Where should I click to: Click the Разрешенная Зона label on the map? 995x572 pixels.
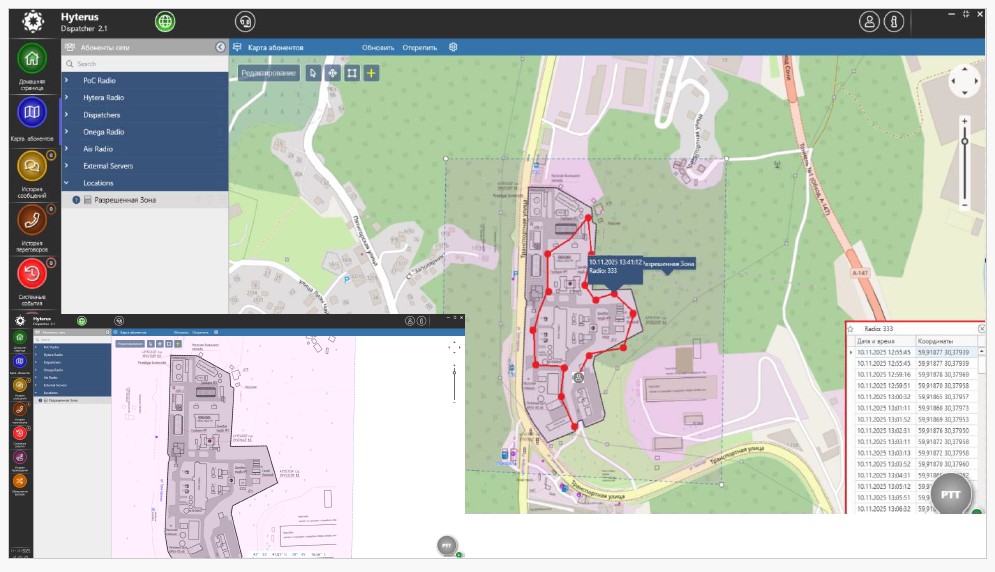tap(668, 263)
